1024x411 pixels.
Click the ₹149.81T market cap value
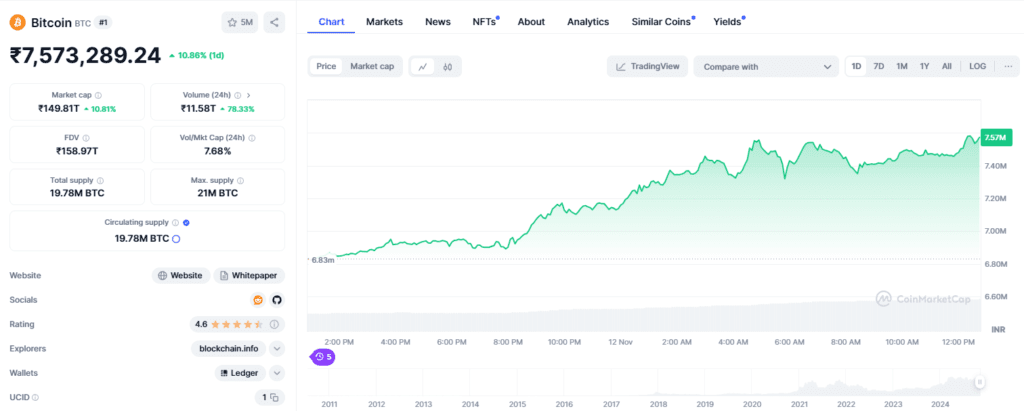click(59, 108)
